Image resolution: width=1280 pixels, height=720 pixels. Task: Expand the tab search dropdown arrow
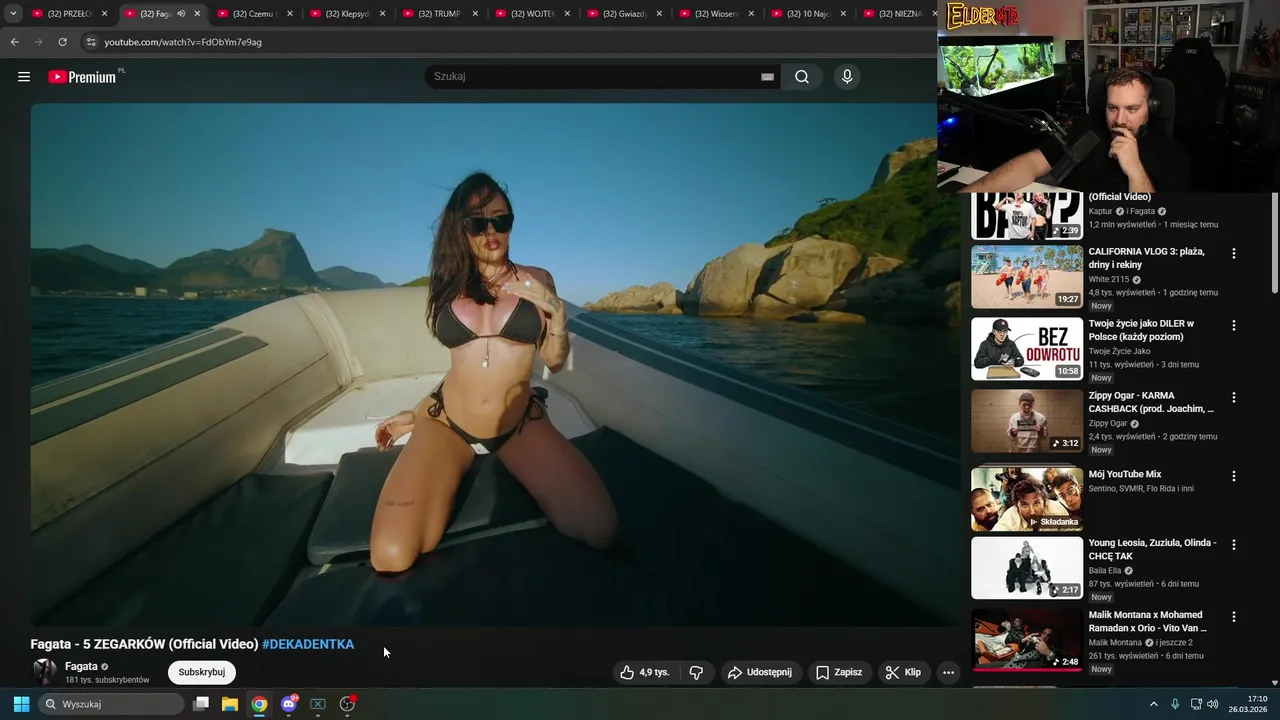click(x=13, y=14)
